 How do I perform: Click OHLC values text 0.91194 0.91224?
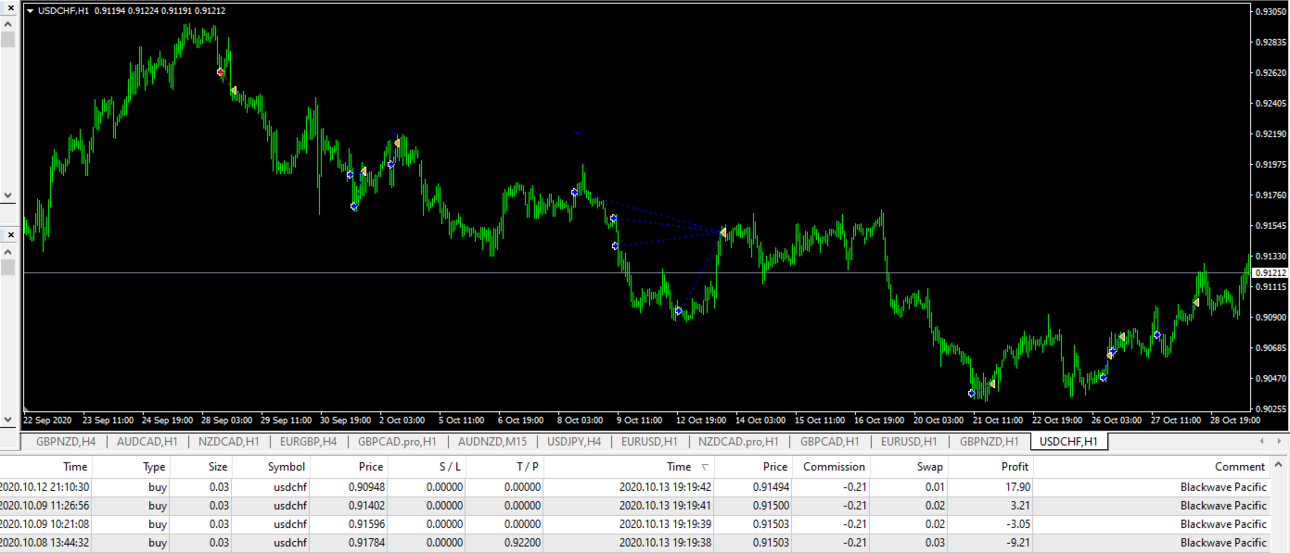pyautogui.click(x=126, y=11)
